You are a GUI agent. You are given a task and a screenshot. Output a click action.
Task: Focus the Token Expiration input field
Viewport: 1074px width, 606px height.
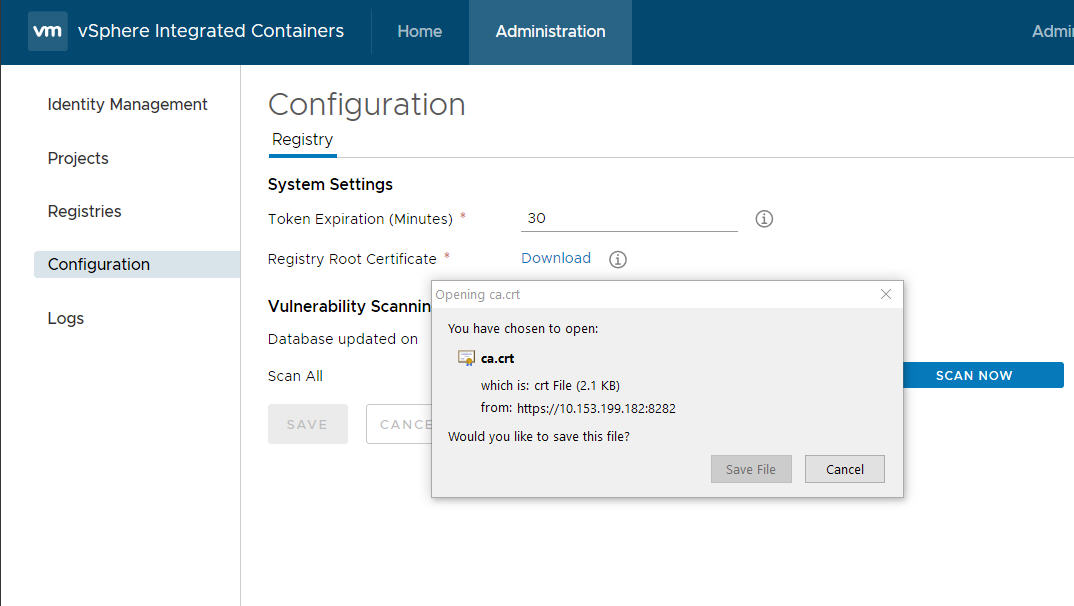pyautogui.click(x=629, y=218)
